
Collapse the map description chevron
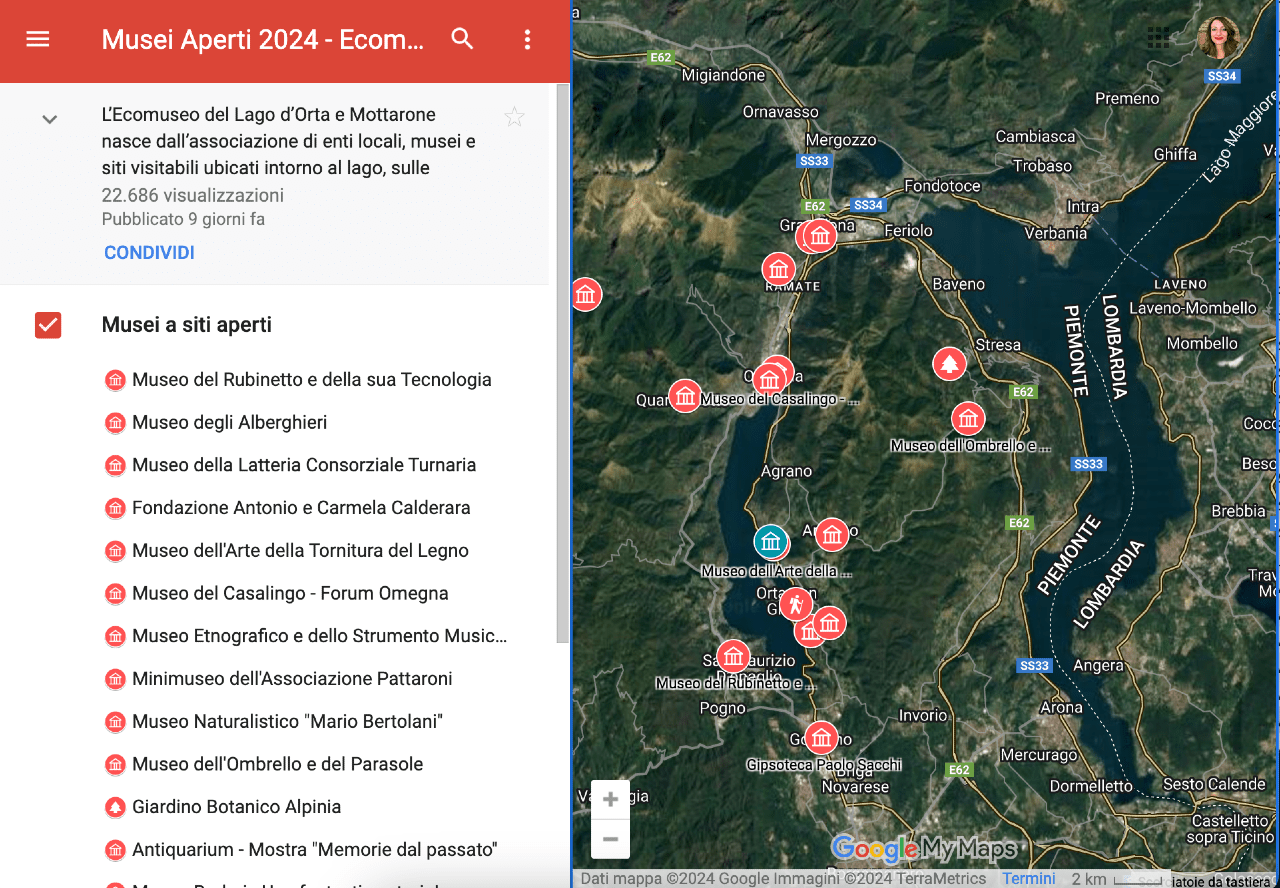tap(49, 120)
